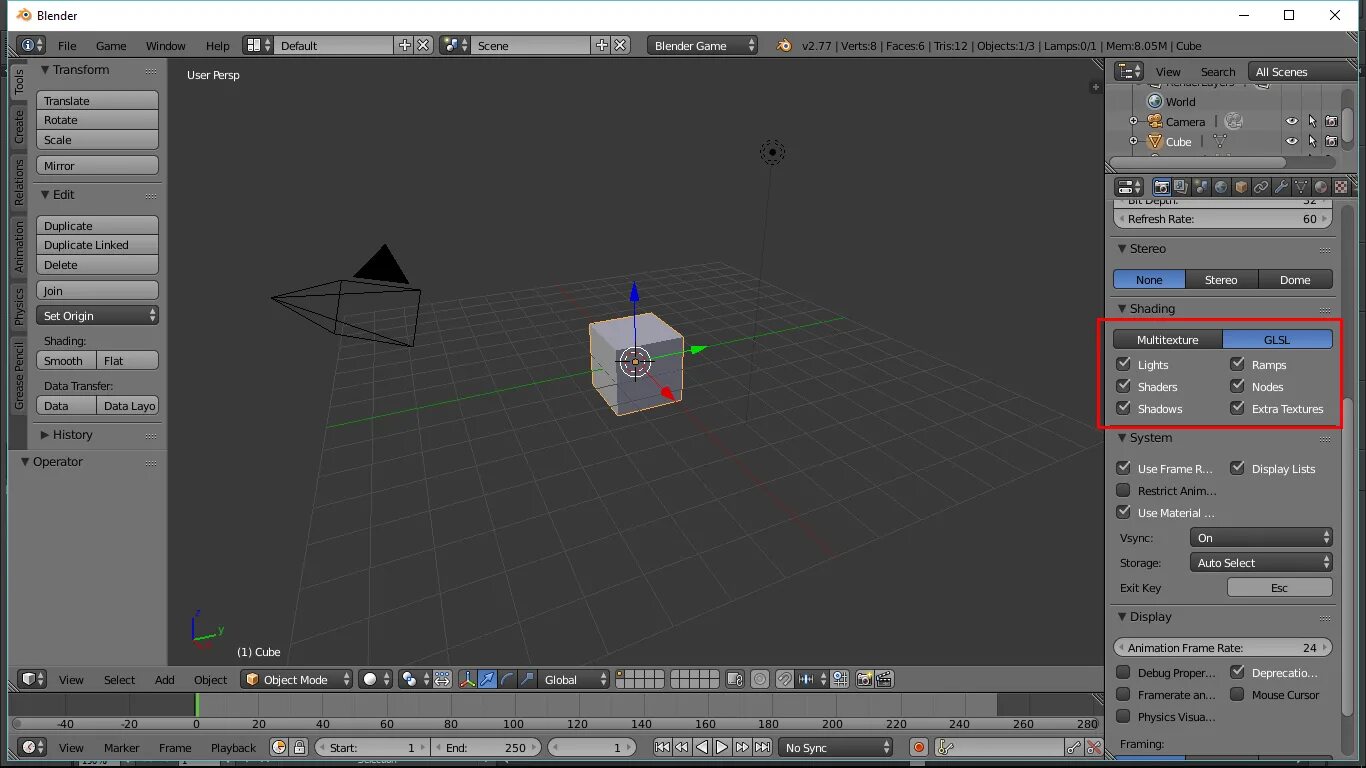Click the End frame field

486,747
